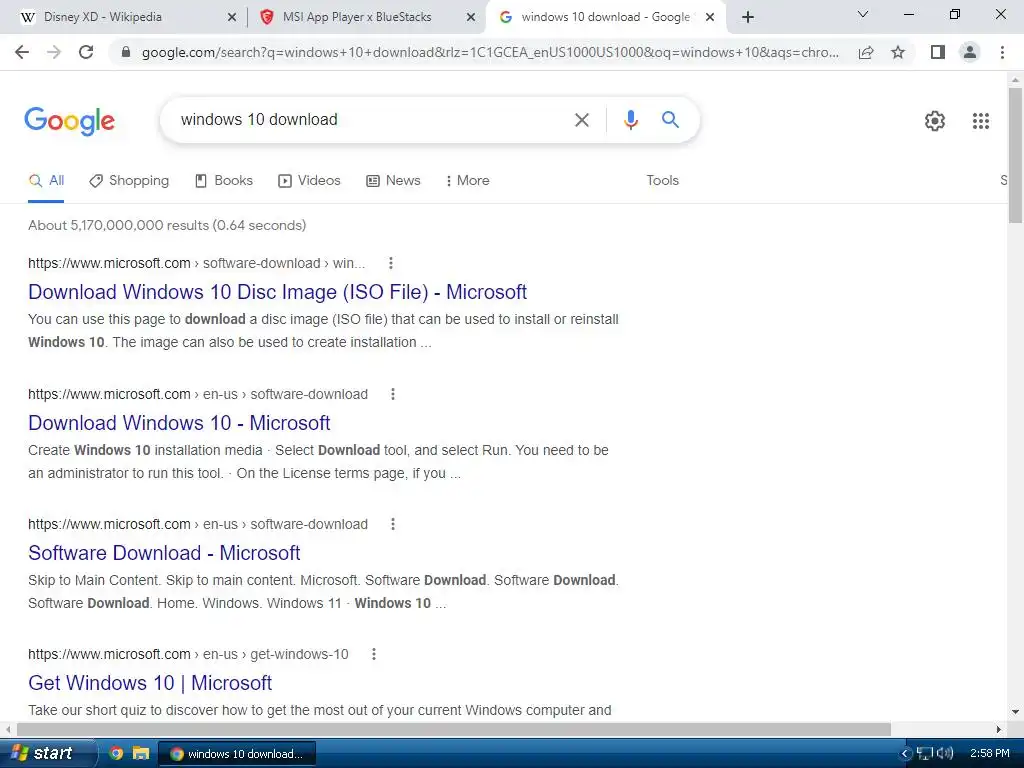The width and height of the screenshot is (1024, 768).
Task: Open Download Windows 10 - Microsoft link
Action: (x=179, y=423)
